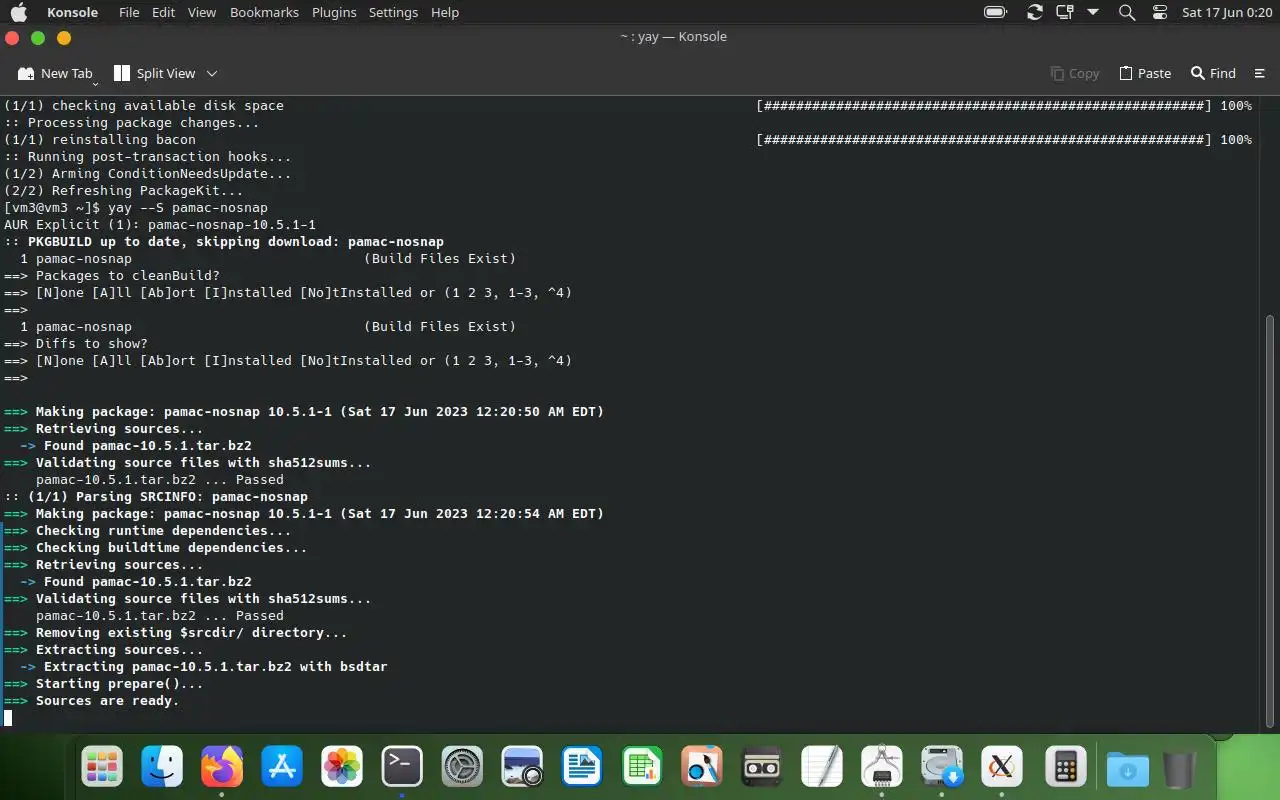Viewport: 1280px width, 800px height.
Task: Click the 'Sources are ready.' line
Action: point(108,700)
